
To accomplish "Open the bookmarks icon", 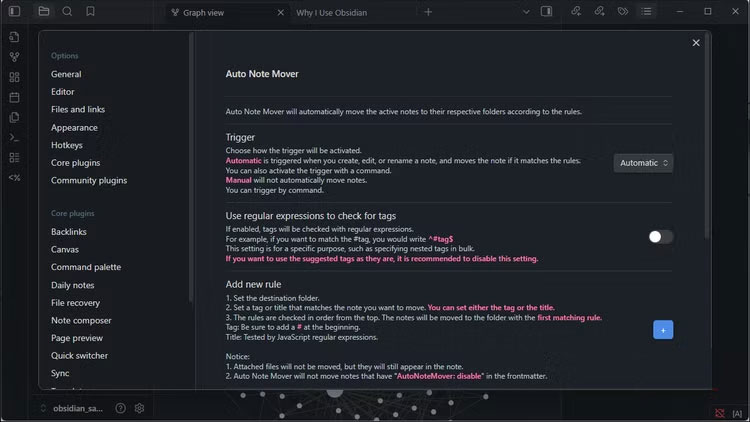I will coord(90,11).
